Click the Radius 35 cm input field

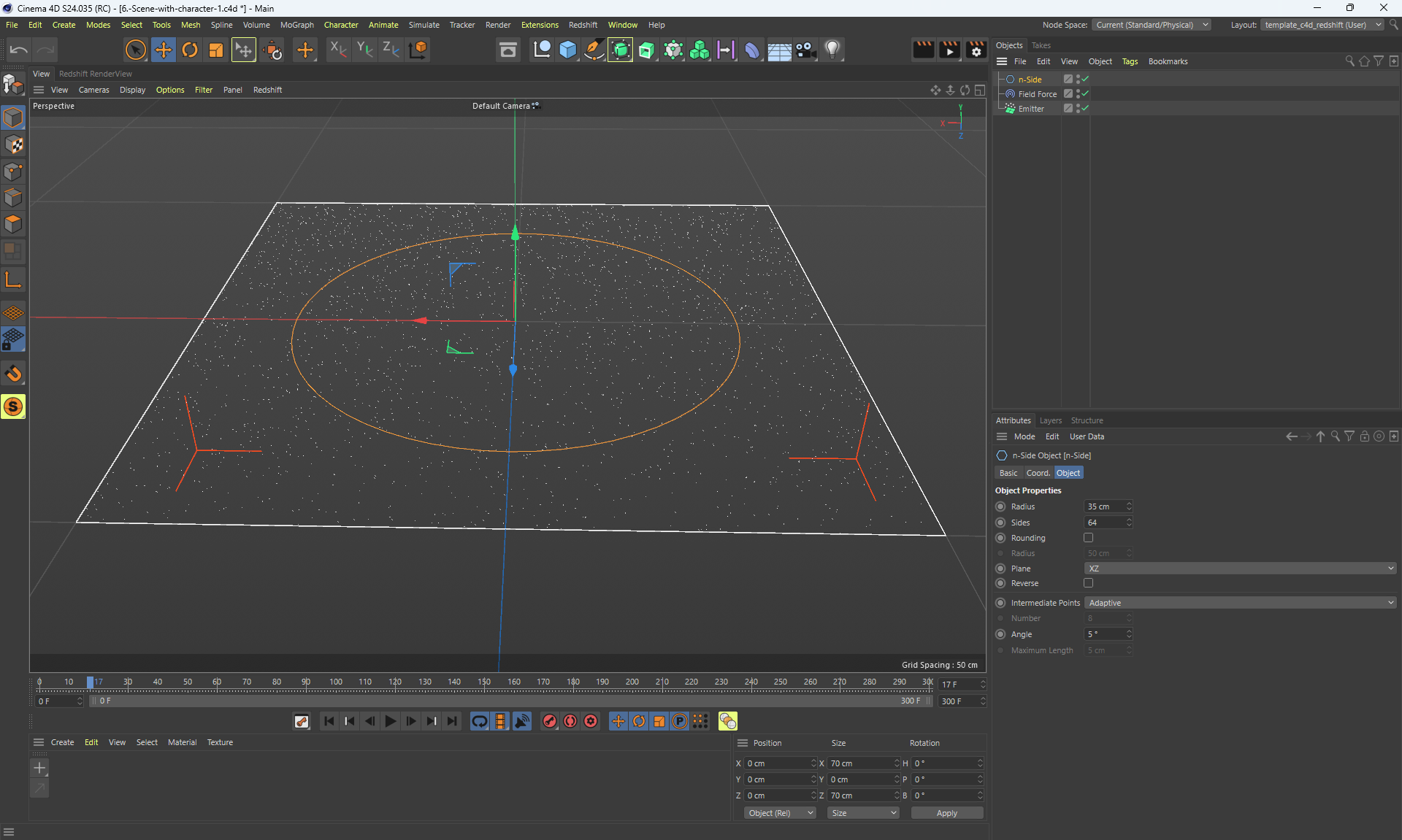tap(1104, 506)
